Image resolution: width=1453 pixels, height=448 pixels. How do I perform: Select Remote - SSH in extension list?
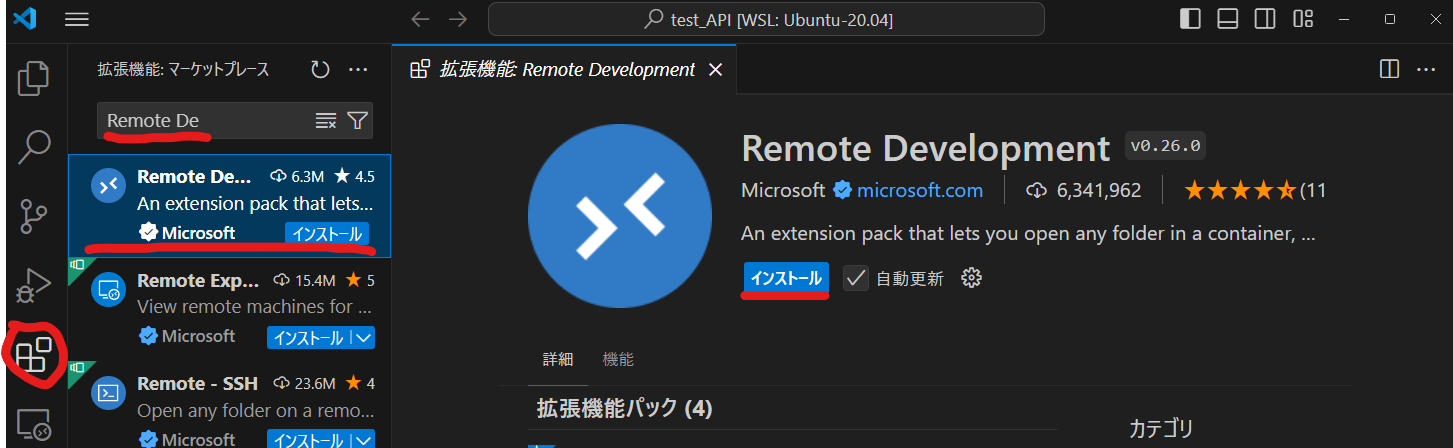click(229, 404)
